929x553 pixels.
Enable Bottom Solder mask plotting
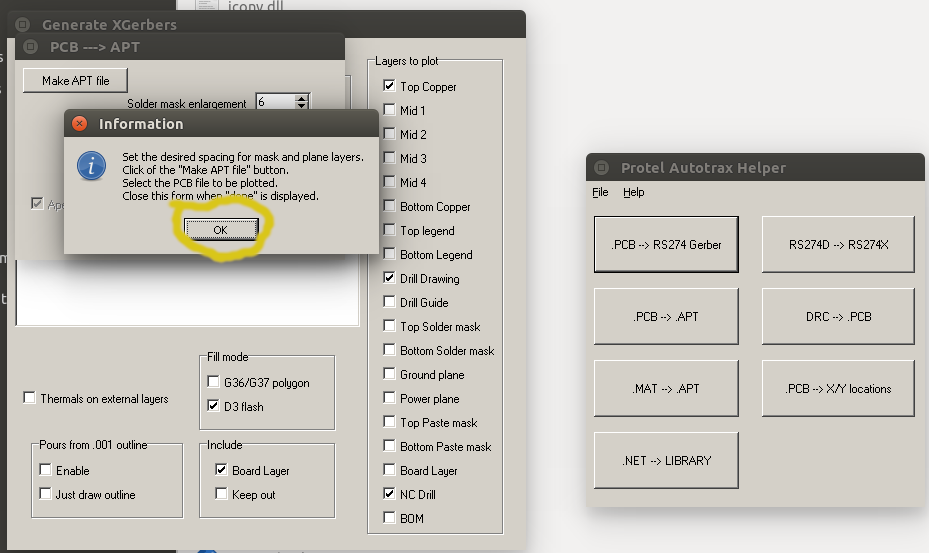coord(389,350)
